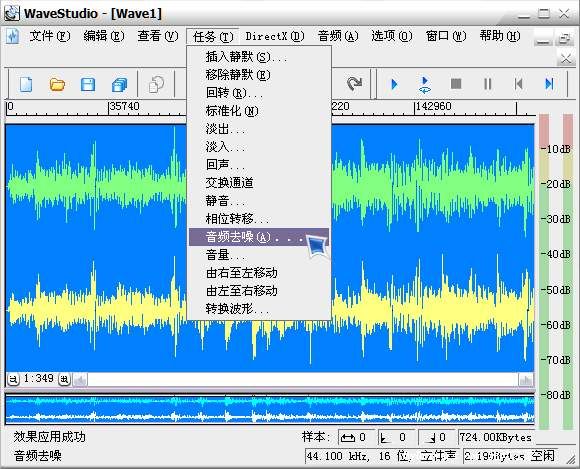Click the 44.100 kHz format status text
Viewport: 580px width, 469px height.
click(382, 456)
